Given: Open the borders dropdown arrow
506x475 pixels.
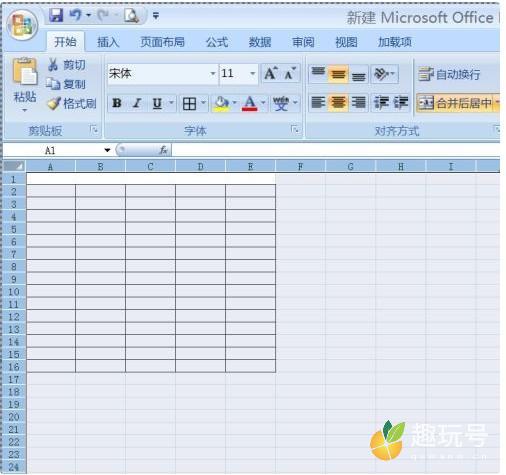Looking at the screenshot, I should pyautogui.click(x=203, y=103).
